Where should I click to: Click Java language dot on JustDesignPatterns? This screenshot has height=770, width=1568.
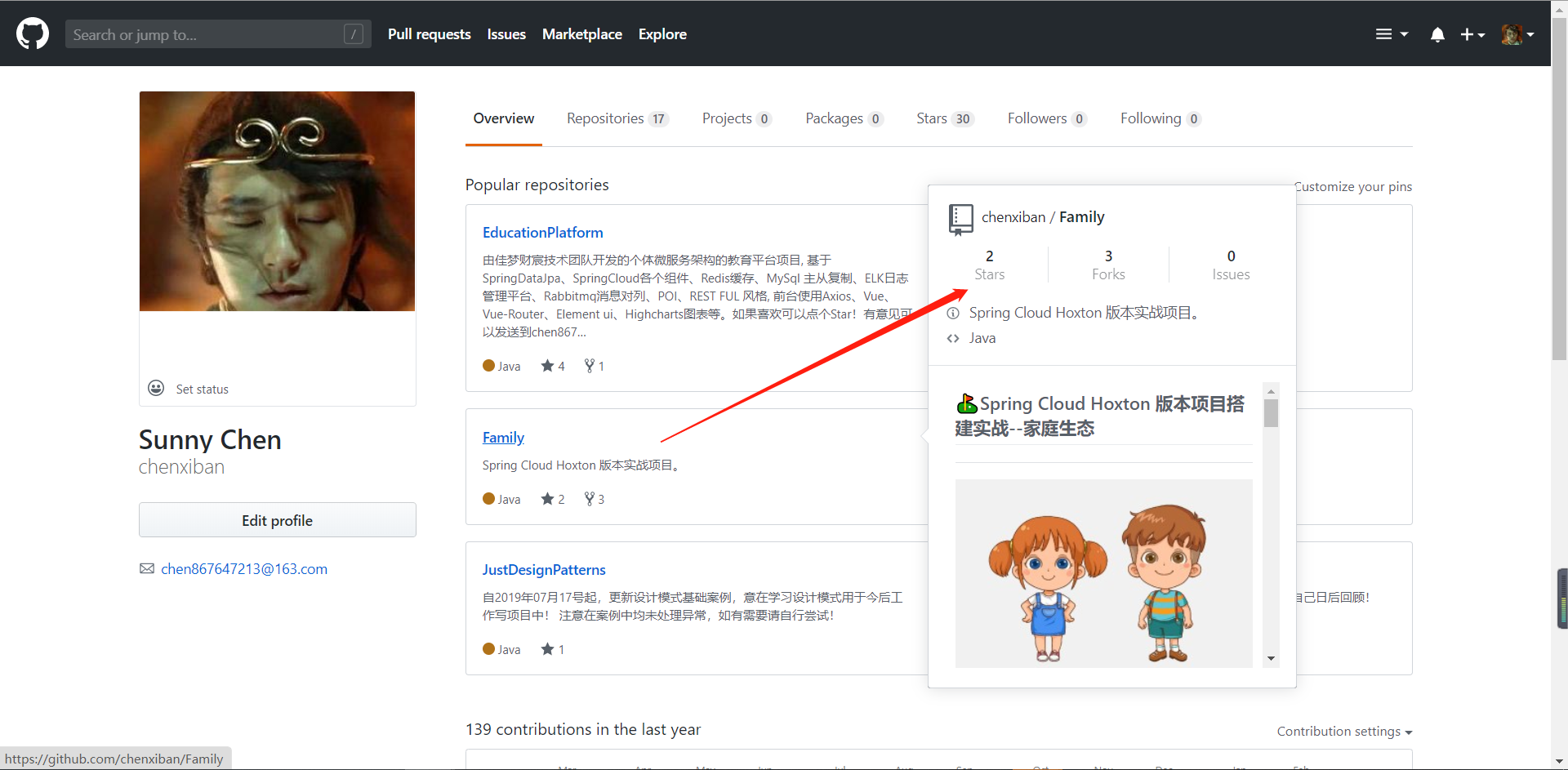point(489,649)
